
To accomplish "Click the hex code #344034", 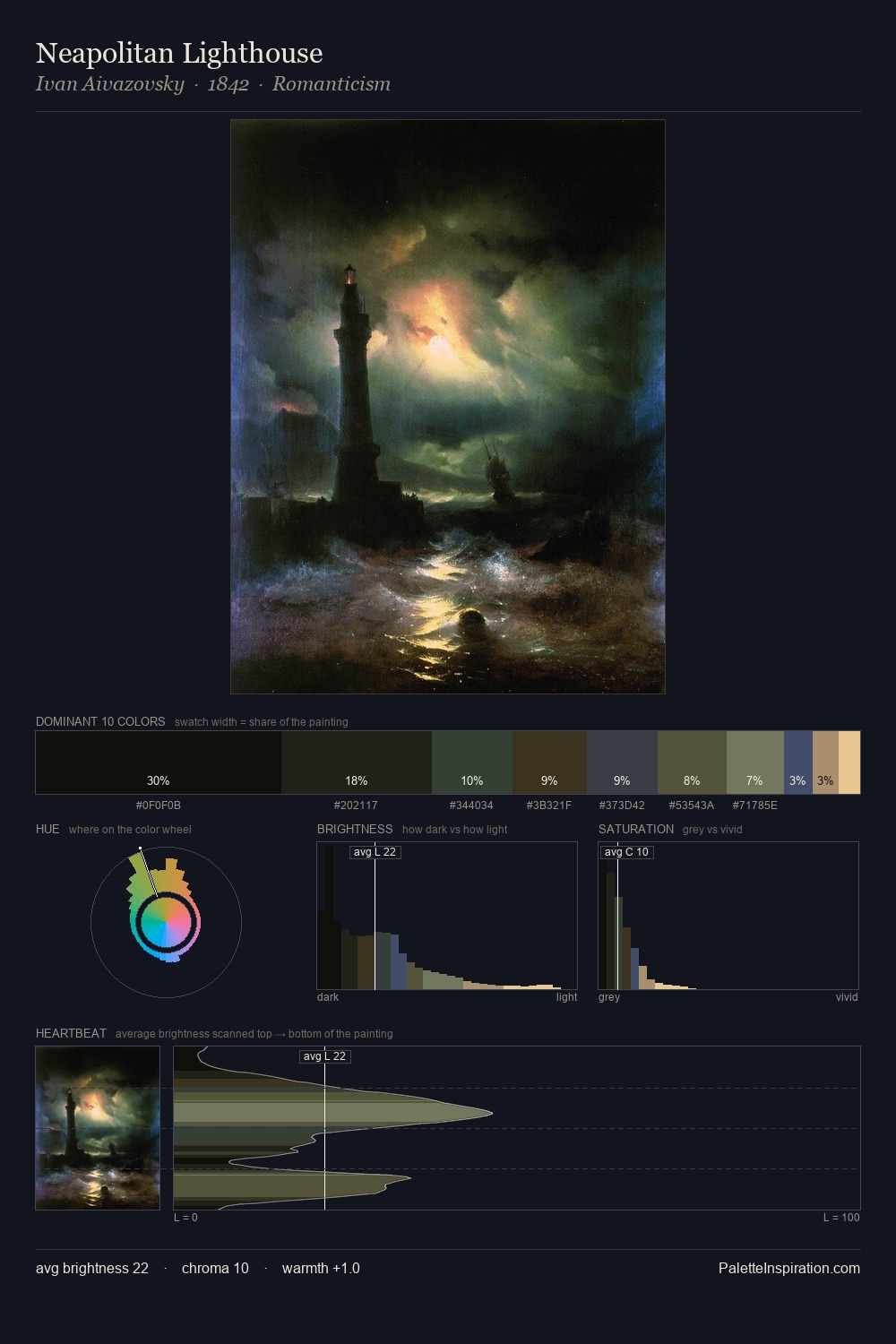I will (x=471, y=806).
